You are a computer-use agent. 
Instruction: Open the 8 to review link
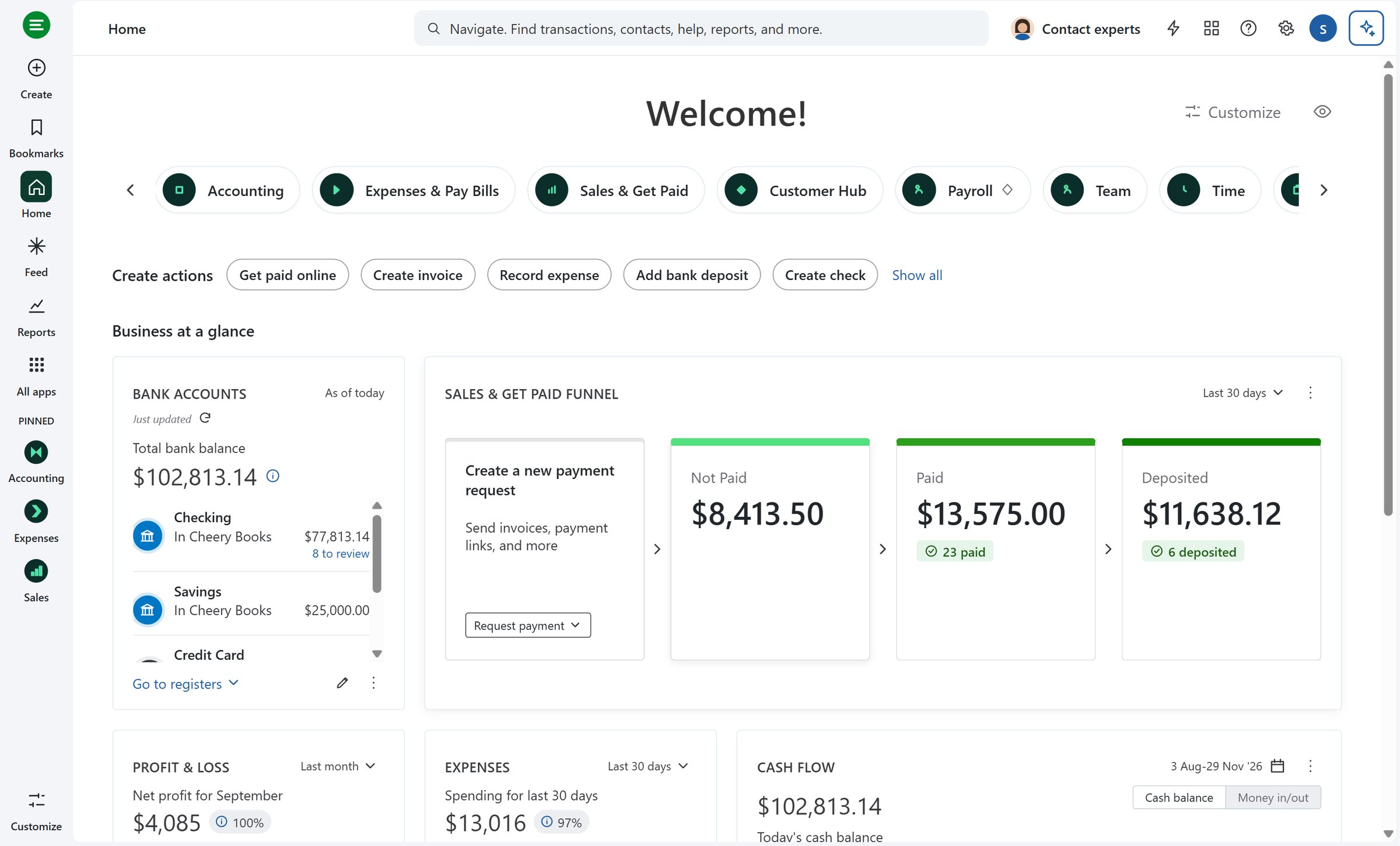pyautogui.click(x=341, y=553)
